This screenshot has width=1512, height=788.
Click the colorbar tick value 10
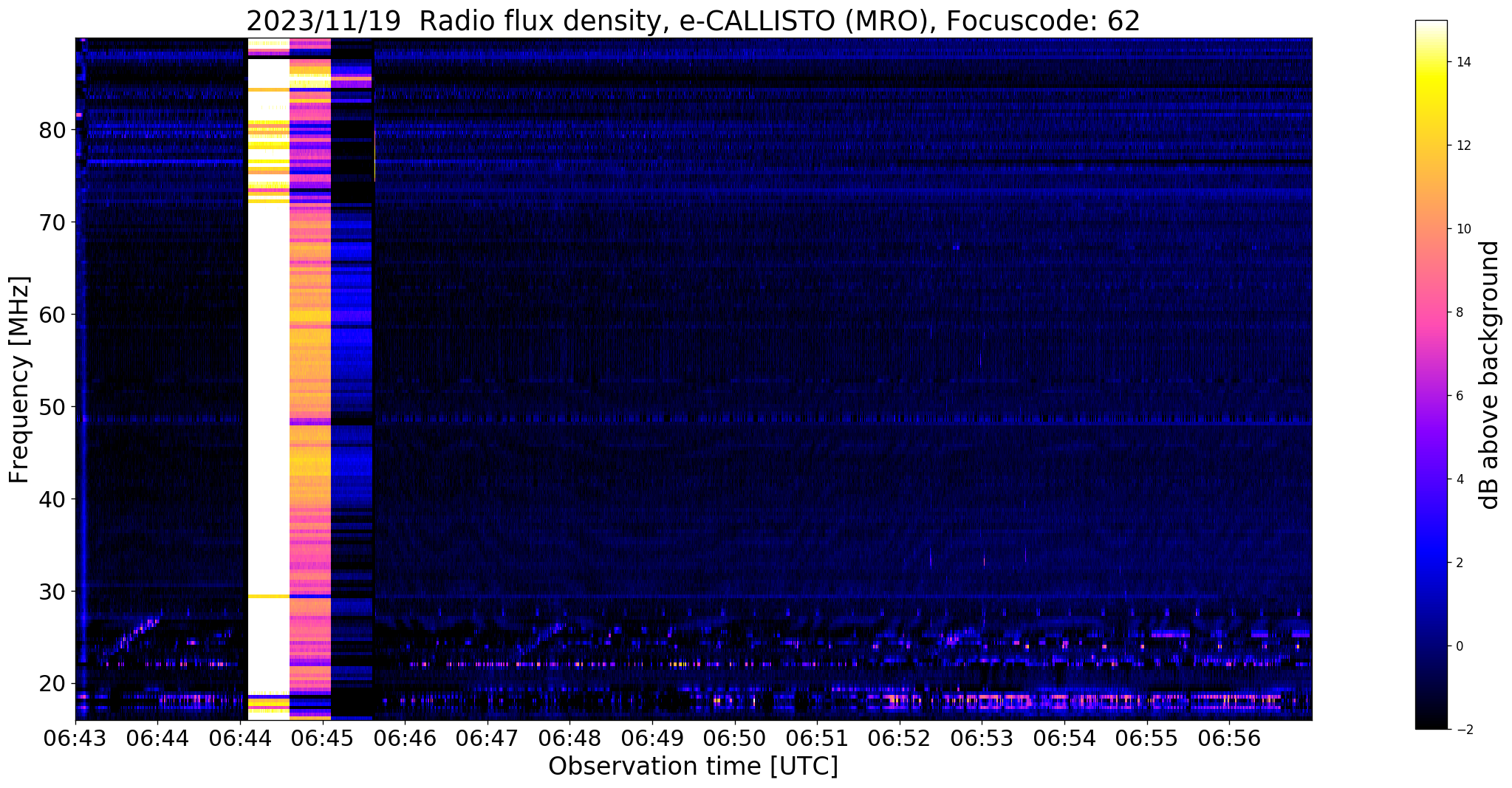click(x=1463, y=229)
